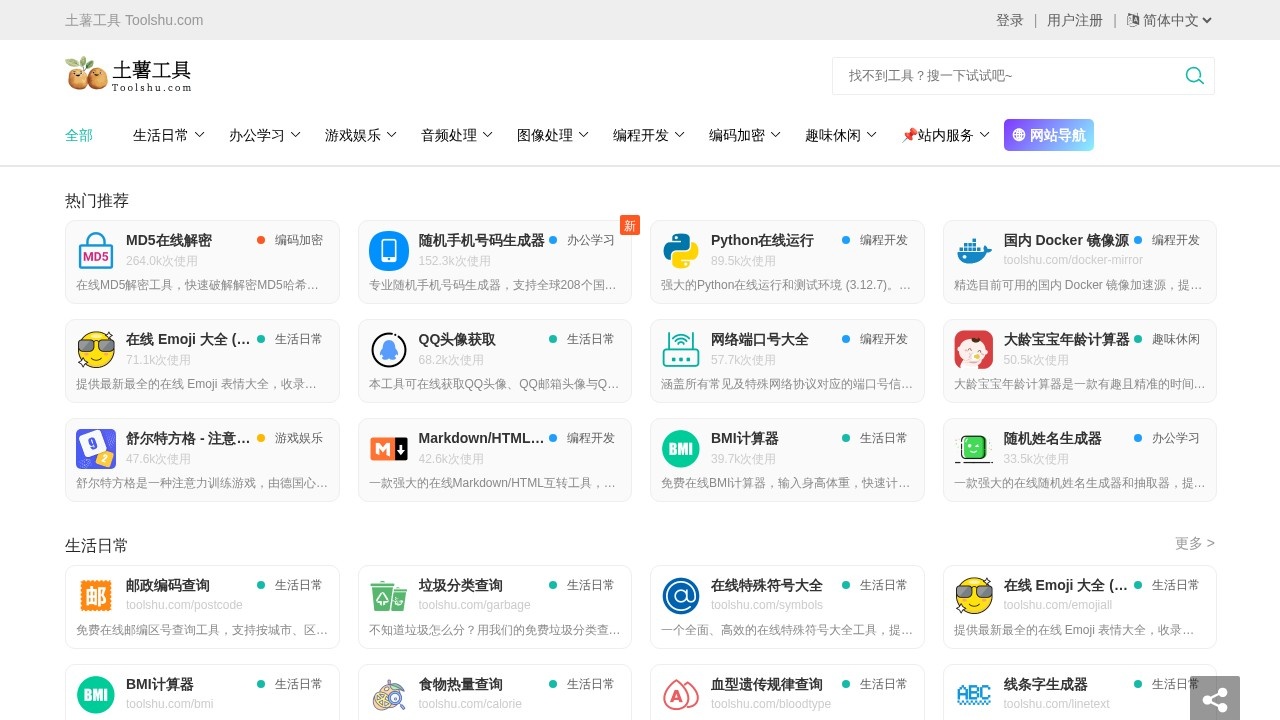
Task: Open 更多 link for 生活日常 section
Action: coord(1194,543)
